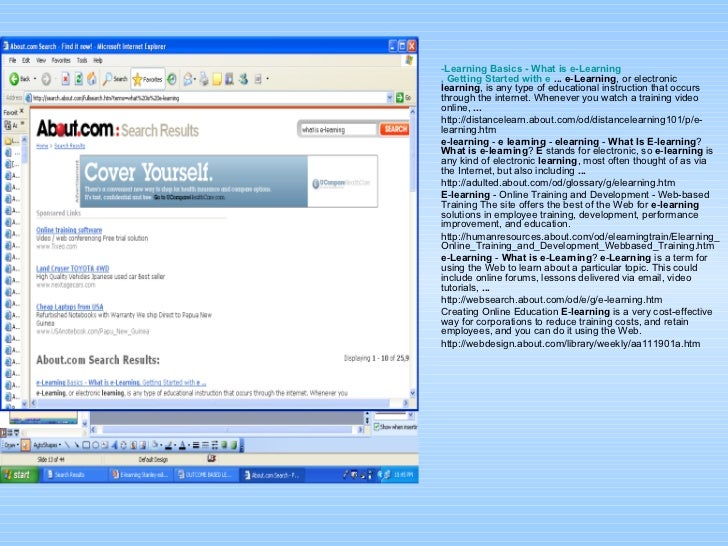
Task: Select the Oval drawing tool
Action: pyautogui.click(x=95, y=445)
